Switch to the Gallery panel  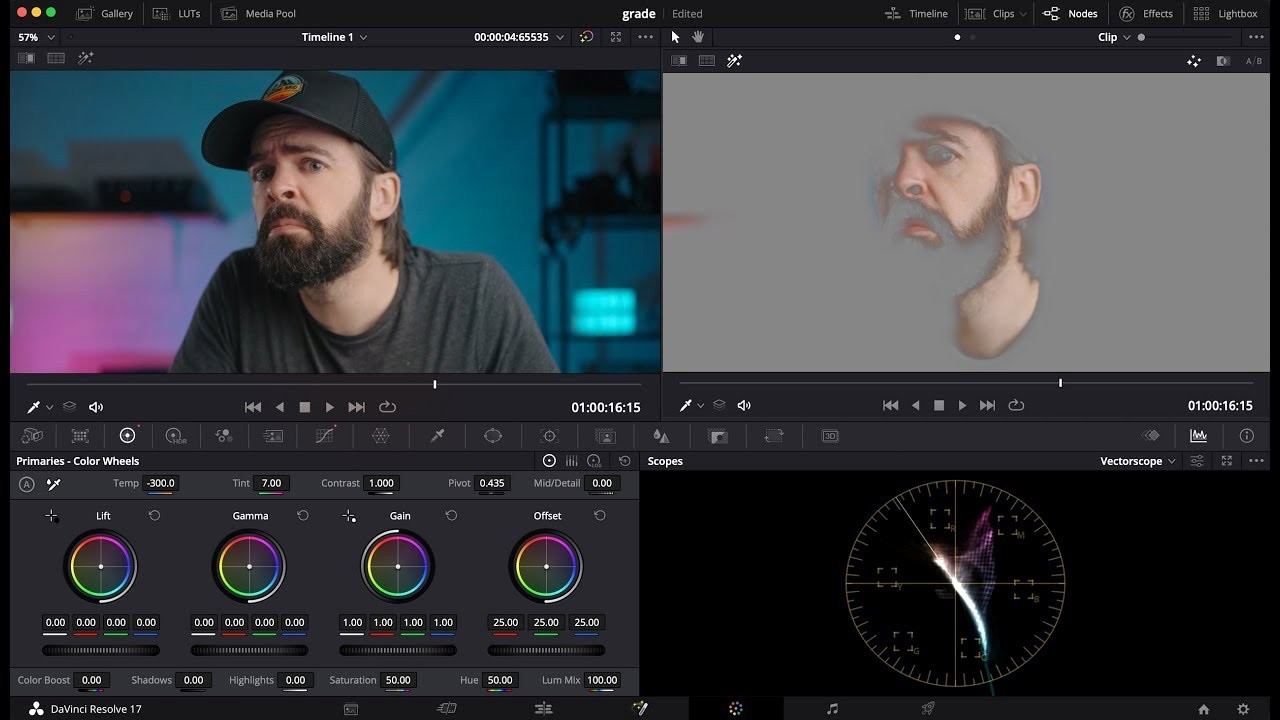[104, 13]
